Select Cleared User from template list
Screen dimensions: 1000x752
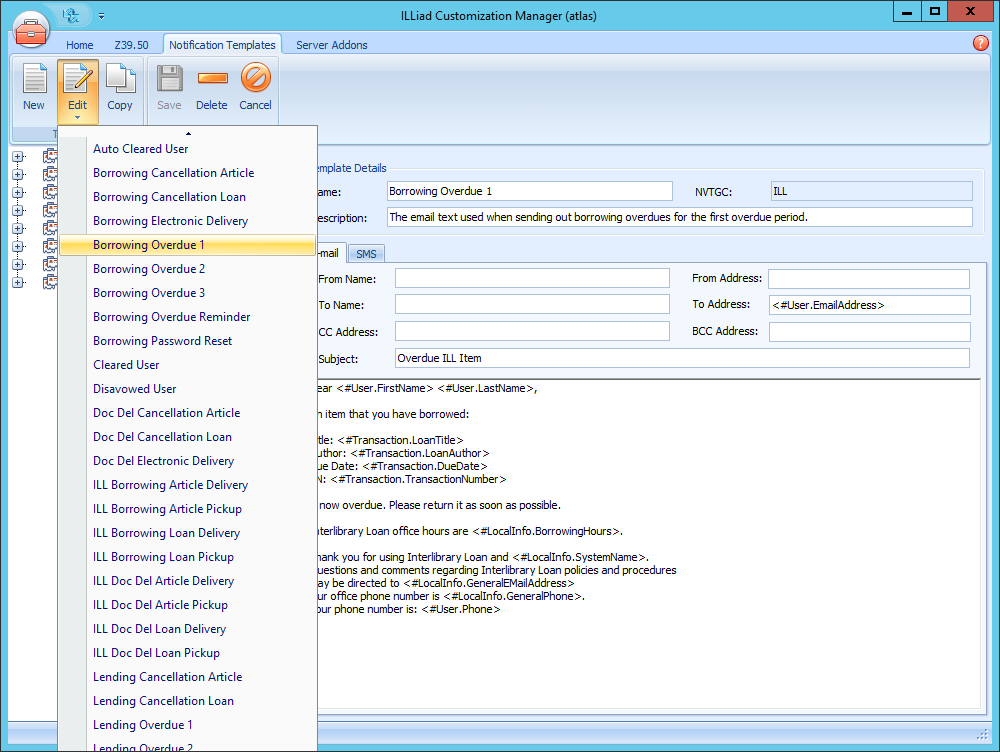tap(125, 364)
